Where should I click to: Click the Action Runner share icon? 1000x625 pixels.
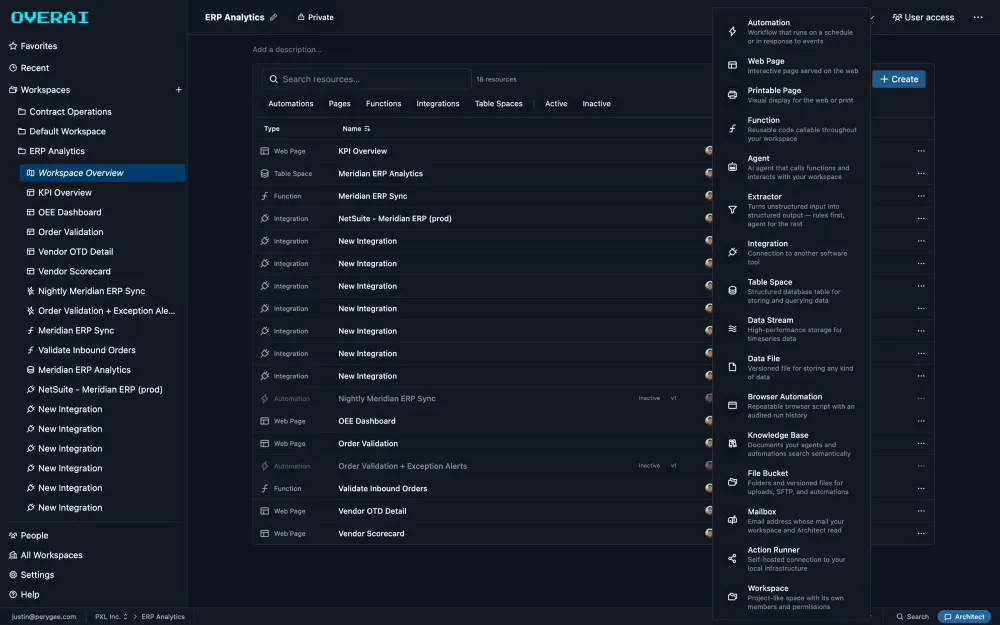tap(732, 559)
